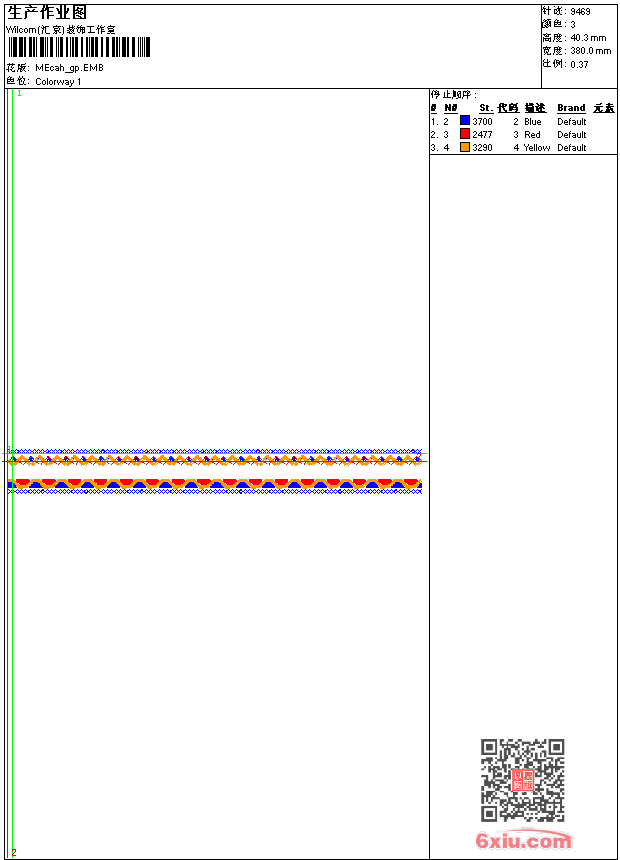Click the Wilcom studio name line

coord(61,30)
